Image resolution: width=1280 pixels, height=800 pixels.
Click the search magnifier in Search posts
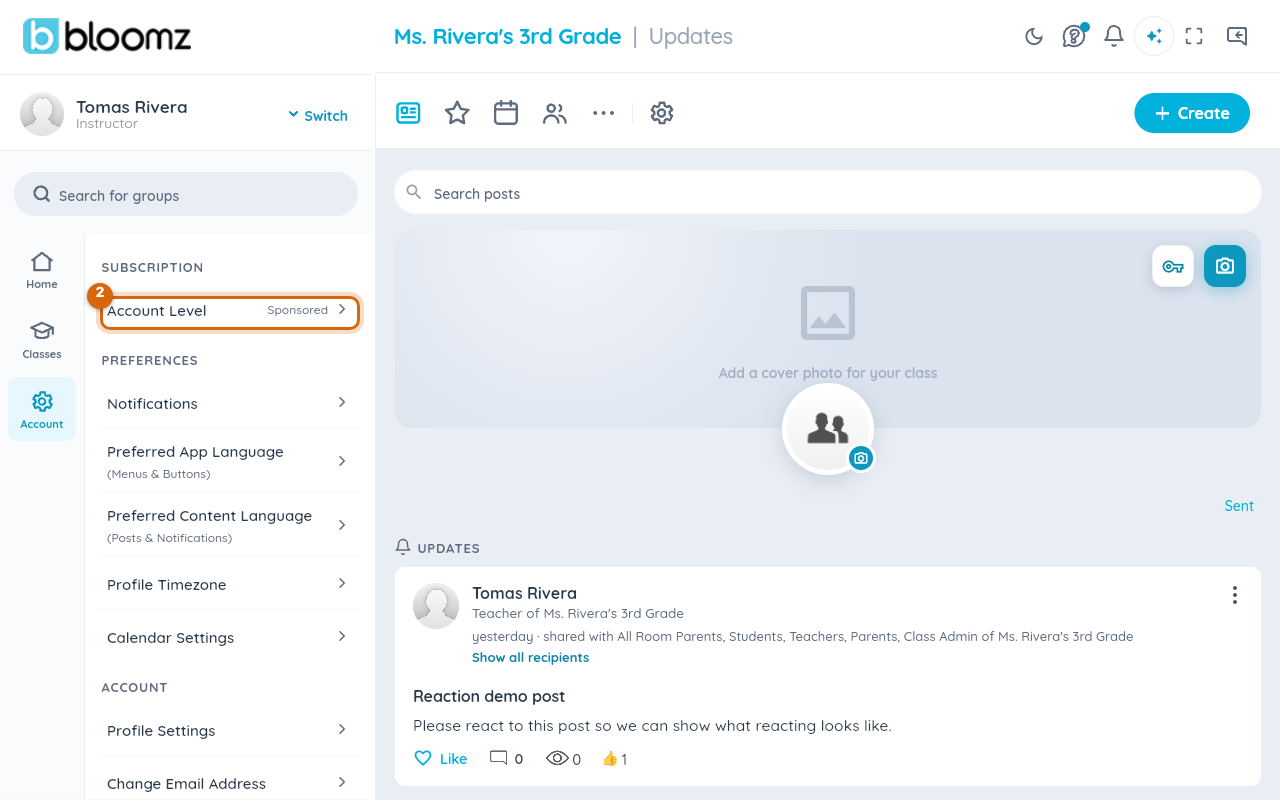414,192
